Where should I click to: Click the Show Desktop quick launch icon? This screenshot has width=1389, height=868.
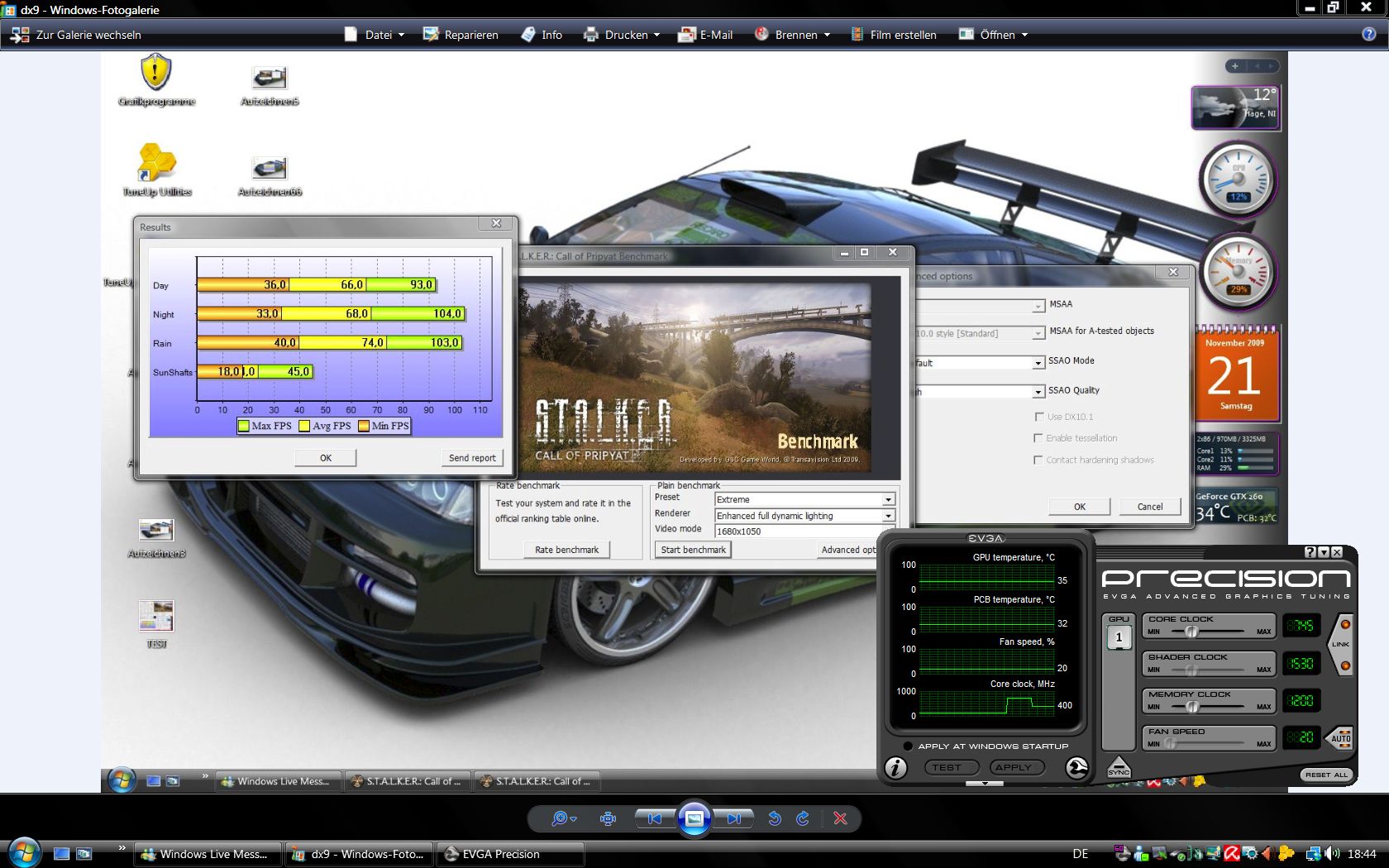coord(61,854)
